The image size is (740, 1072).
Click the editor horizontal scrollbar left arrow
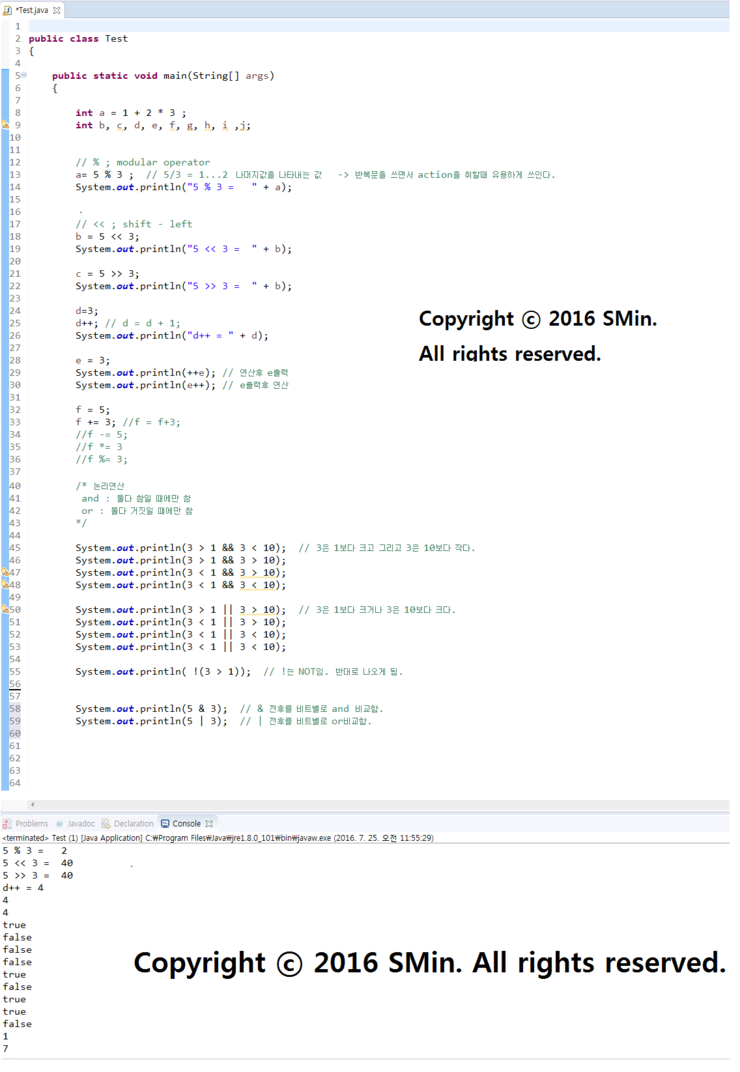pos(32,805)
